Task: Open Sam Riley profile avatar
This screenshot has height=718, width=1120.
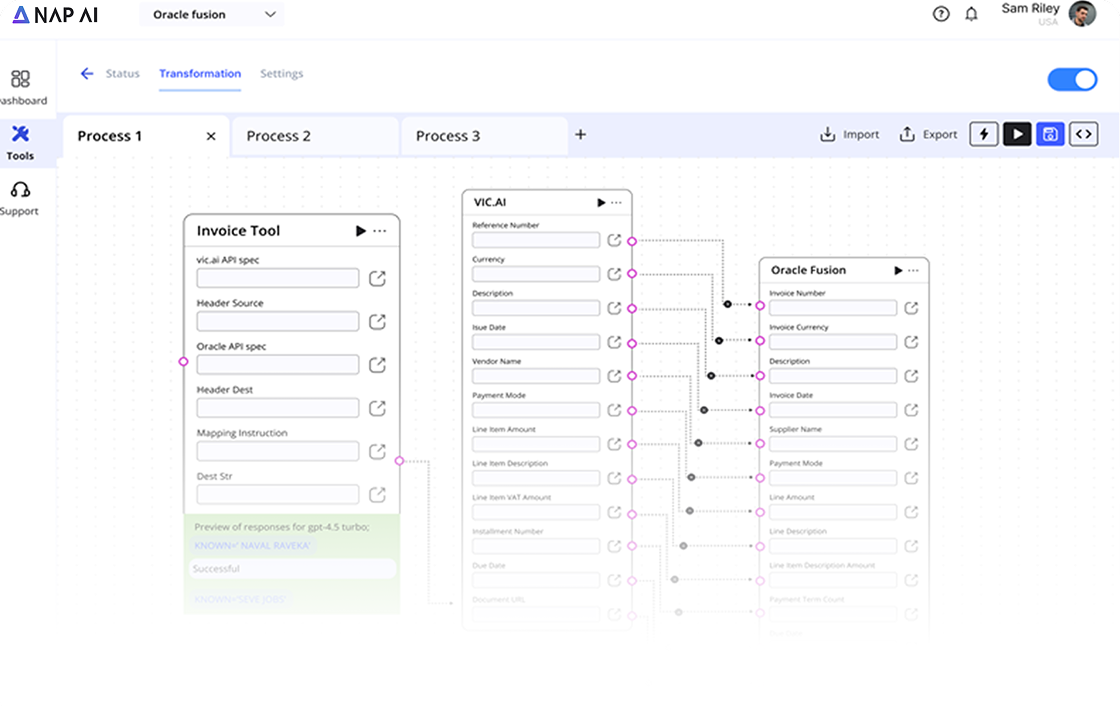Action: click(1082, 14)
